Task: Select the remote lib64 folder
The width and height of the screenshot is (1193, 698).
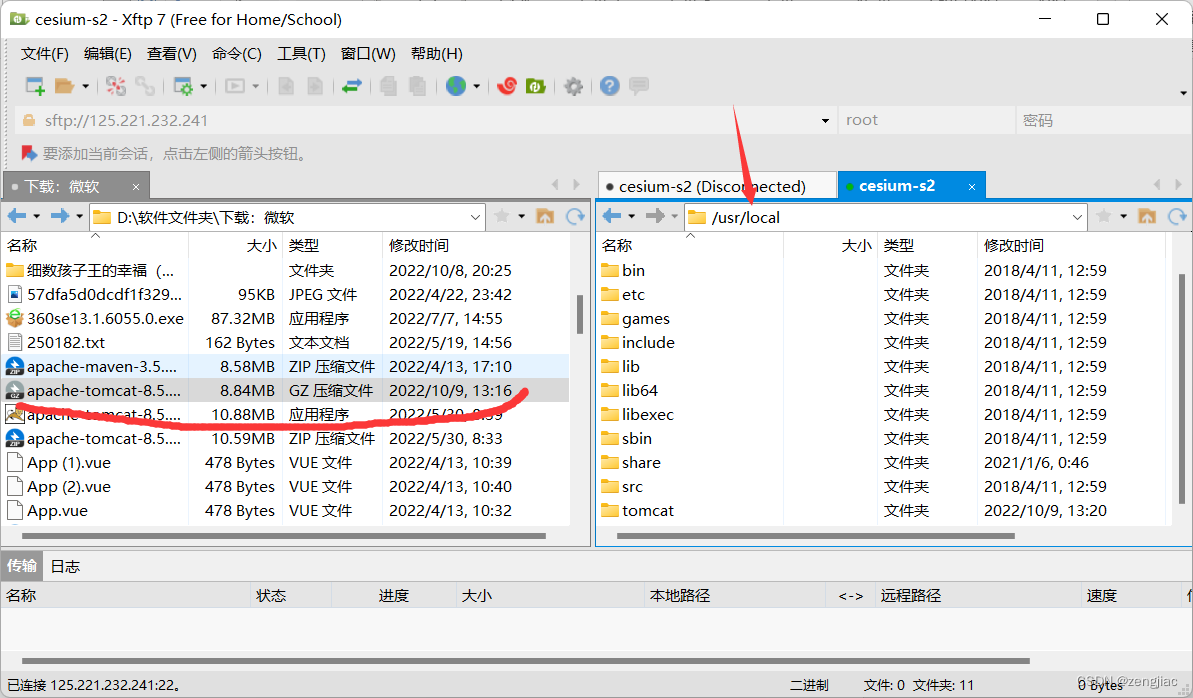Action: pos(881,390)
